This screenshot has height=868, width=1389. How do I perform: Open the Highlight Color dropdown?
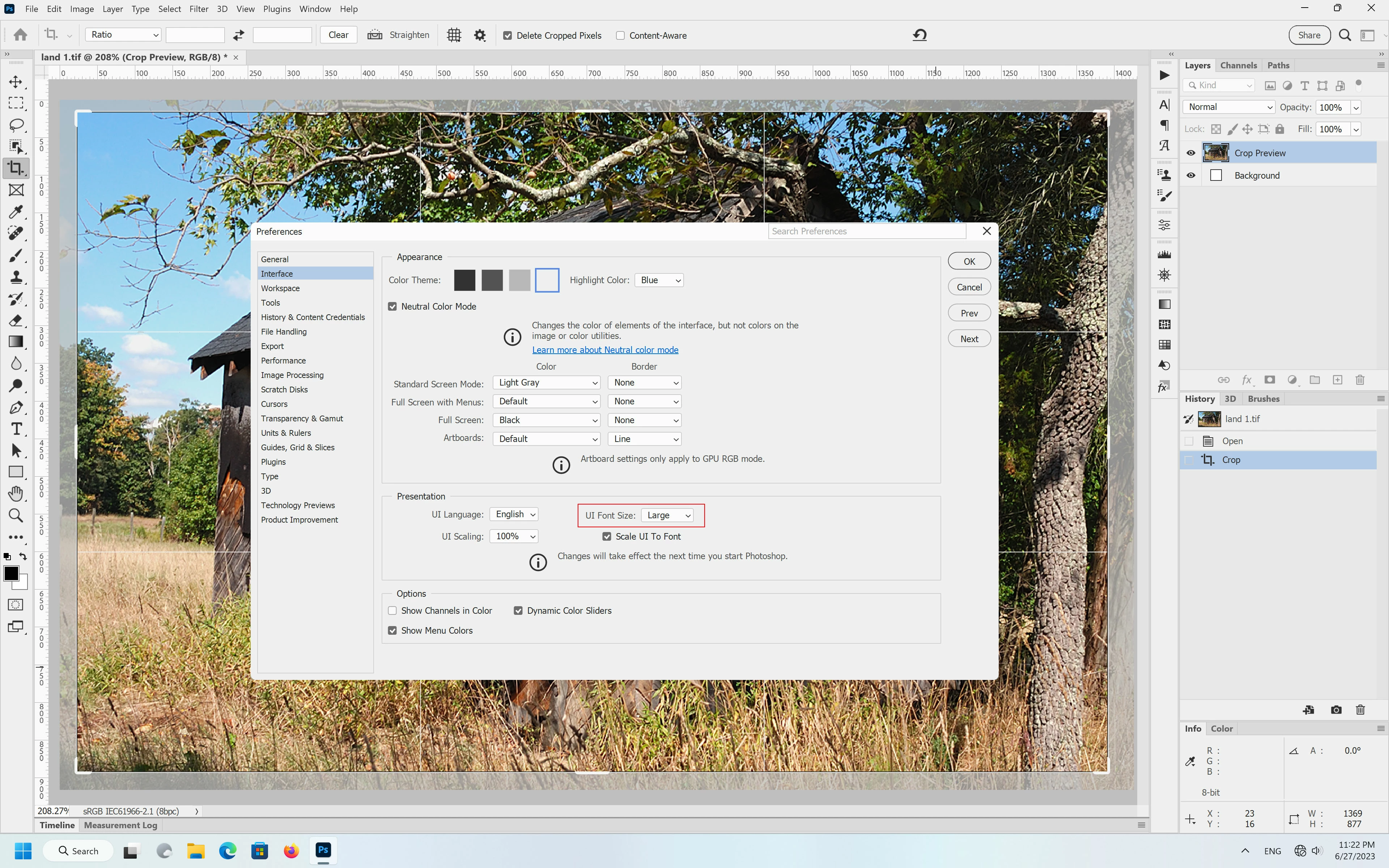(659, 280)
